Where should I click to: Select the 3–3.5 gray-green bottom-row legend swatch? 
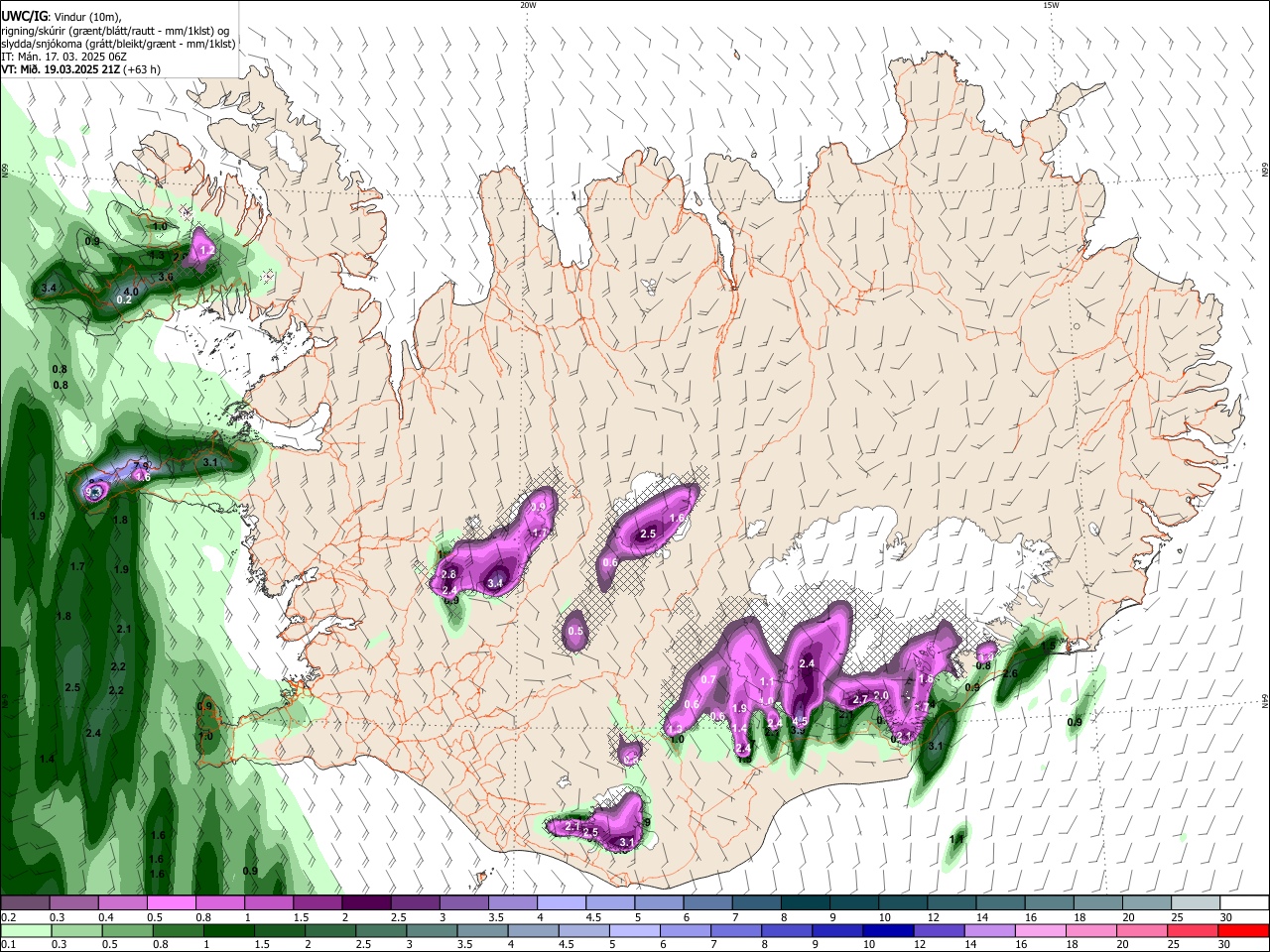tap(432, 930)
